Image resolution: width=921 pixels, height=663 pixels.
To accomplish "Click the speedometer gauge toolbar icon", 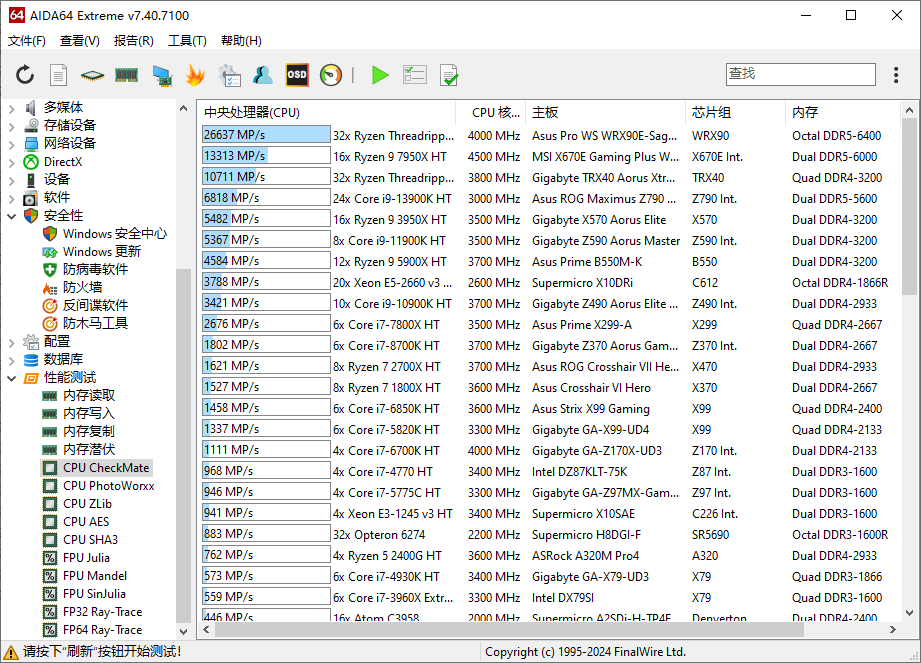I will click(x=331, y=75).
